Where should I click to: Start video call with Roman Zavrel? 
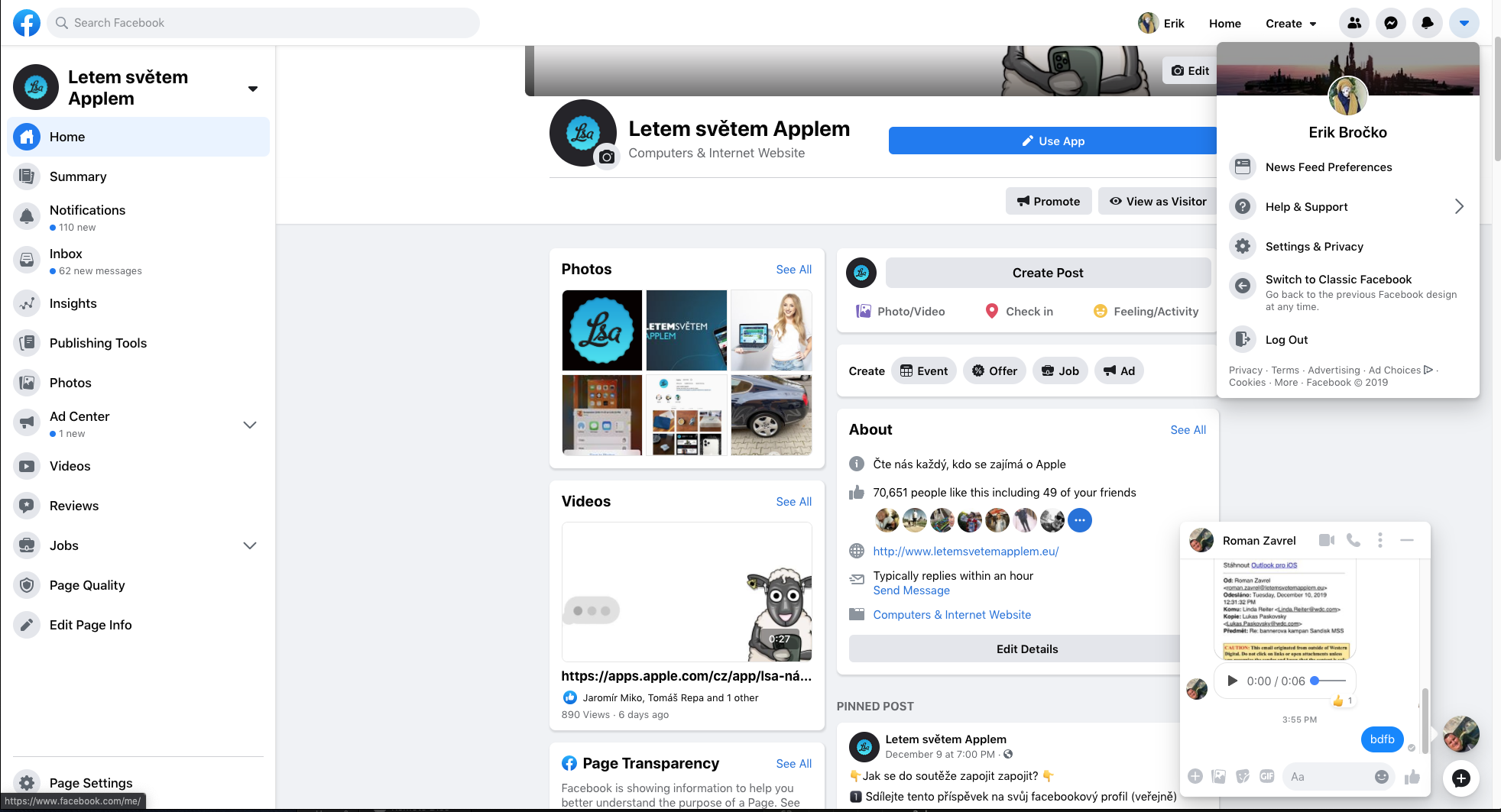point(1327,540)
